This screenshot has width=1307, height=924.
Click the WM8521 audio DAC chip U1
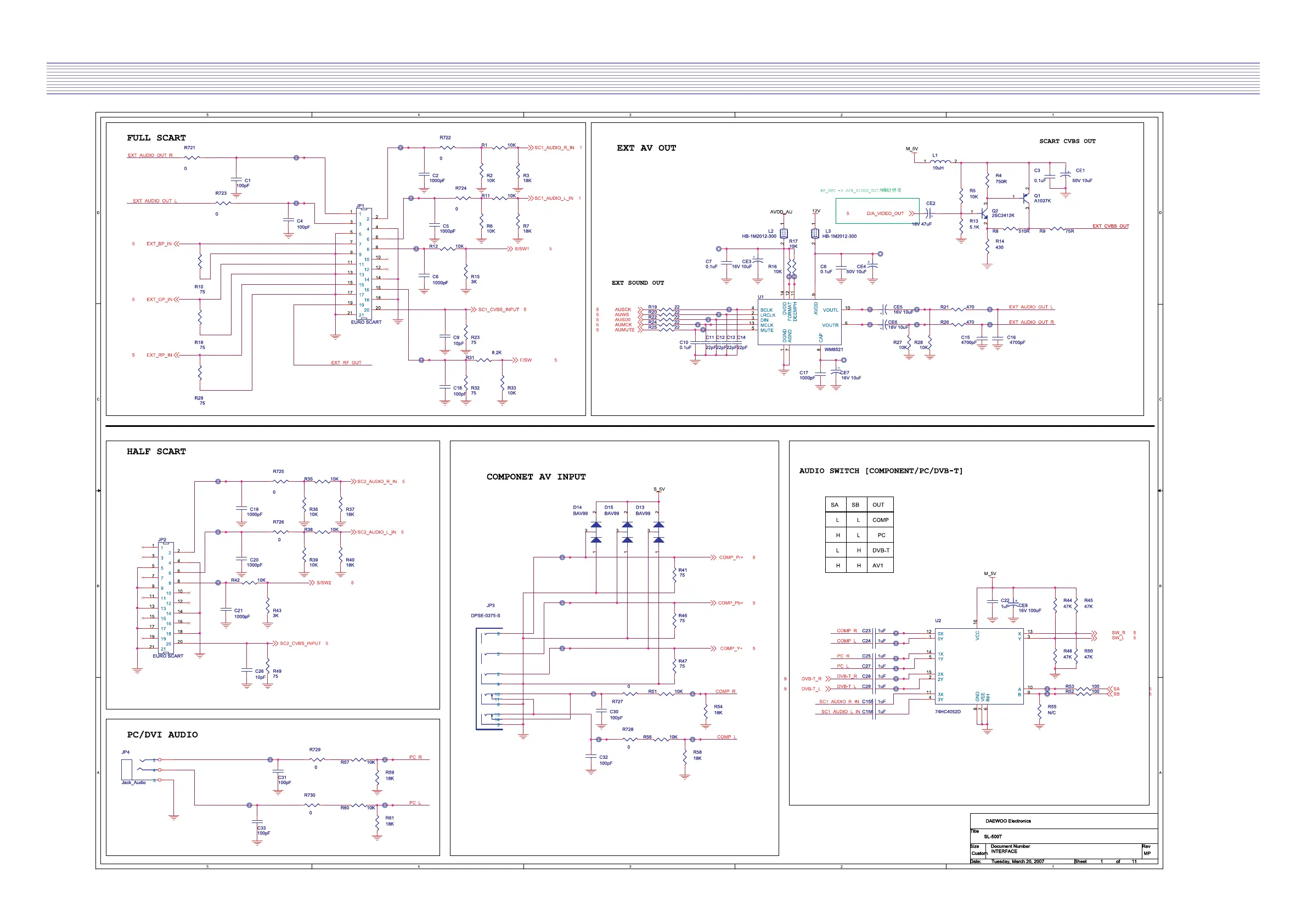pyautogui.click(x=799, y=322)
